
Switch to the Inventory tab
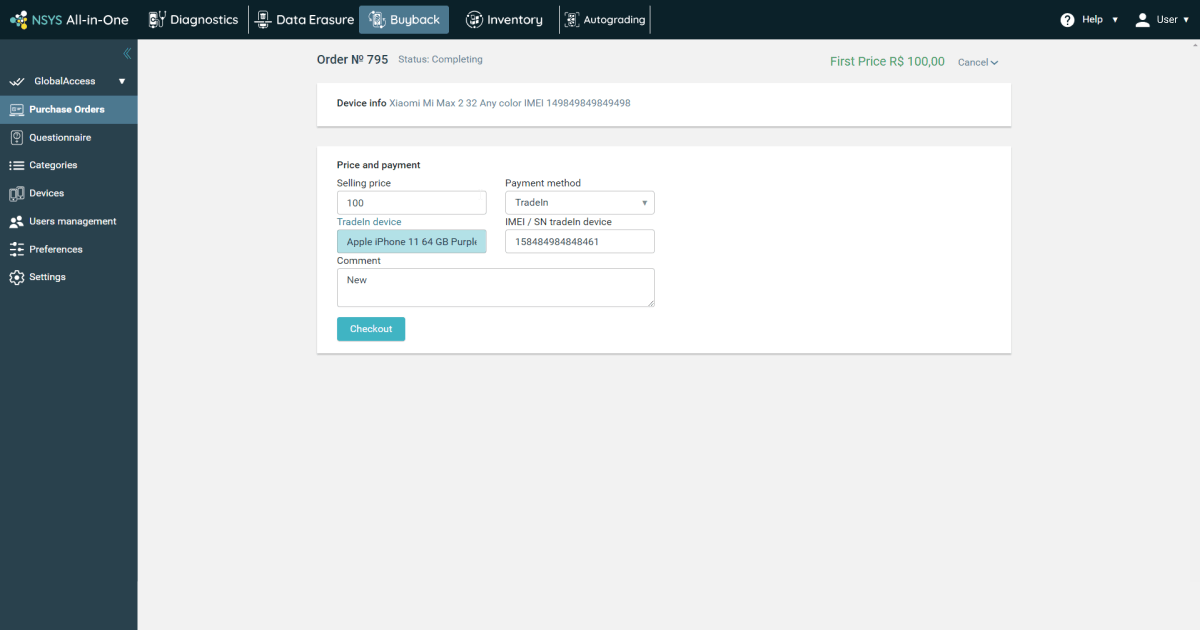pos(504,20)
